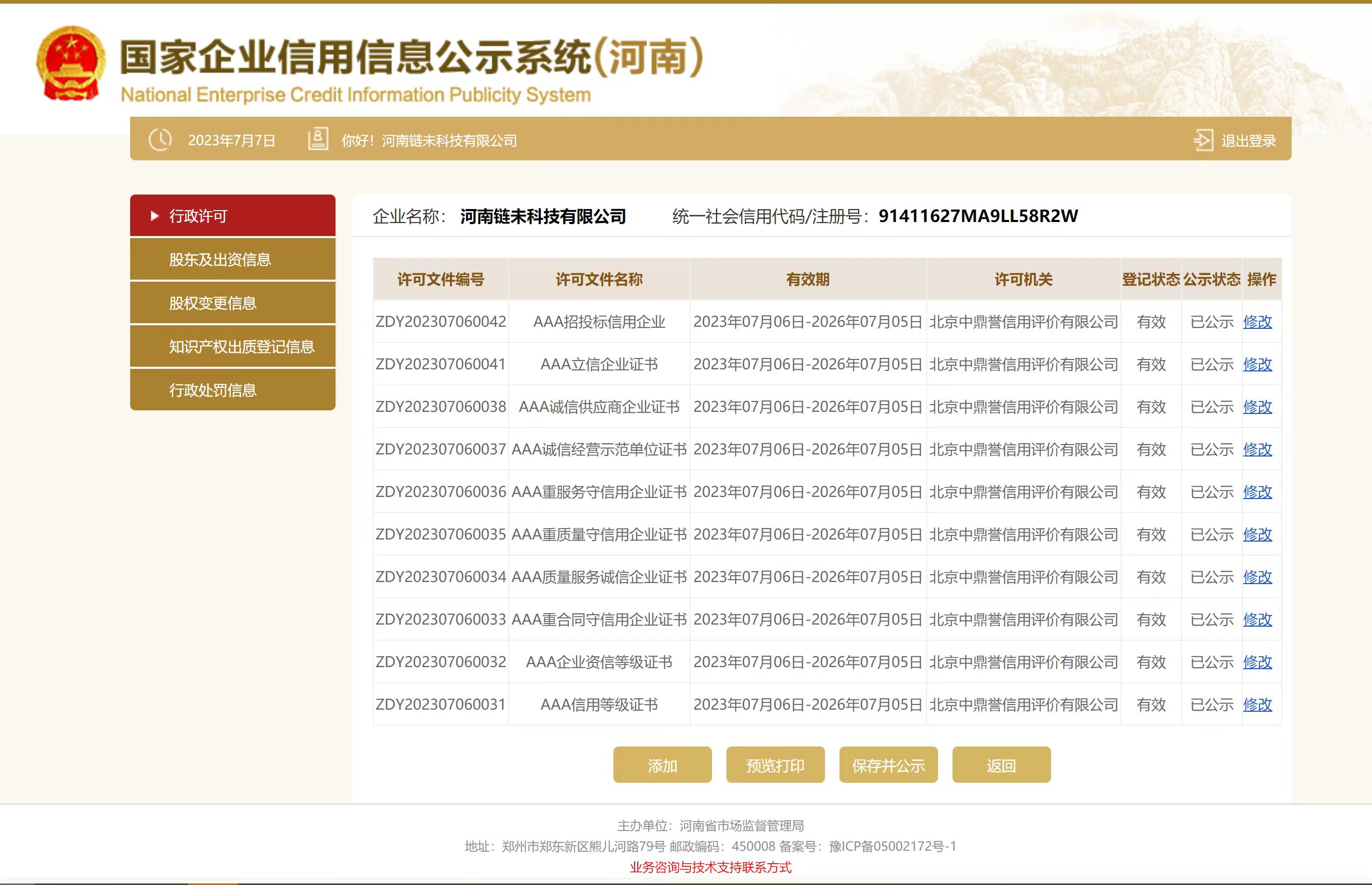Click 修改 for ZDY202307060031
Viewport: 1372px width, 885px height.
[x=1258, y=704]
